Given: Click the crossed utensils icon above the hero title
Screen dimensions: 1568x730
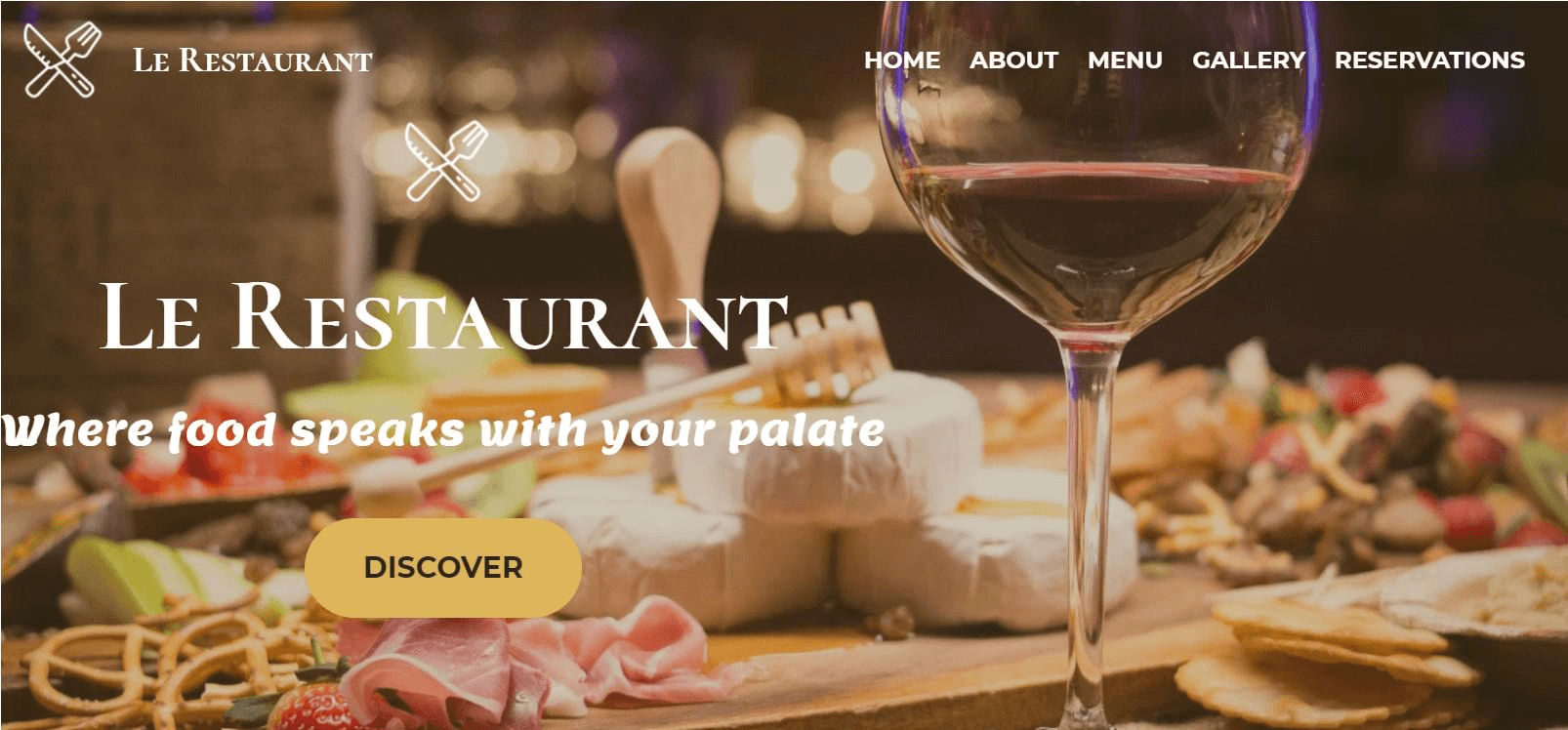Looking at the screenshot, I should [446, 161].
